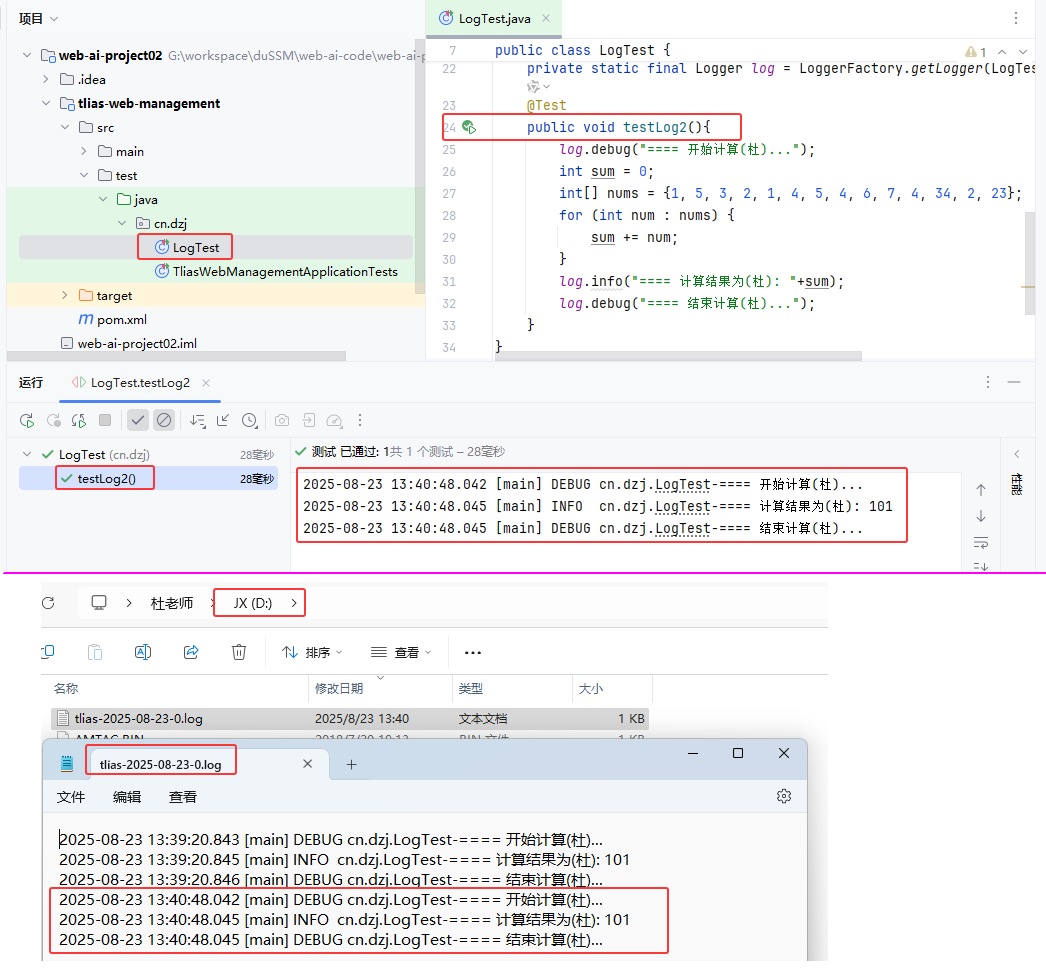This screenshot has height=970, width=1046.
Task: Click soft-wrap icon beside console output
Action: pyautogui.click(x=980, y=542)
